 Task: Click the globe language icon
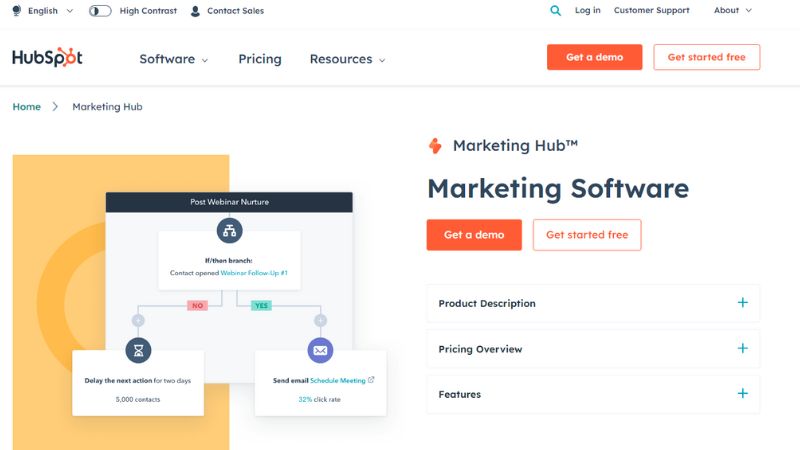tap(17, 11)
